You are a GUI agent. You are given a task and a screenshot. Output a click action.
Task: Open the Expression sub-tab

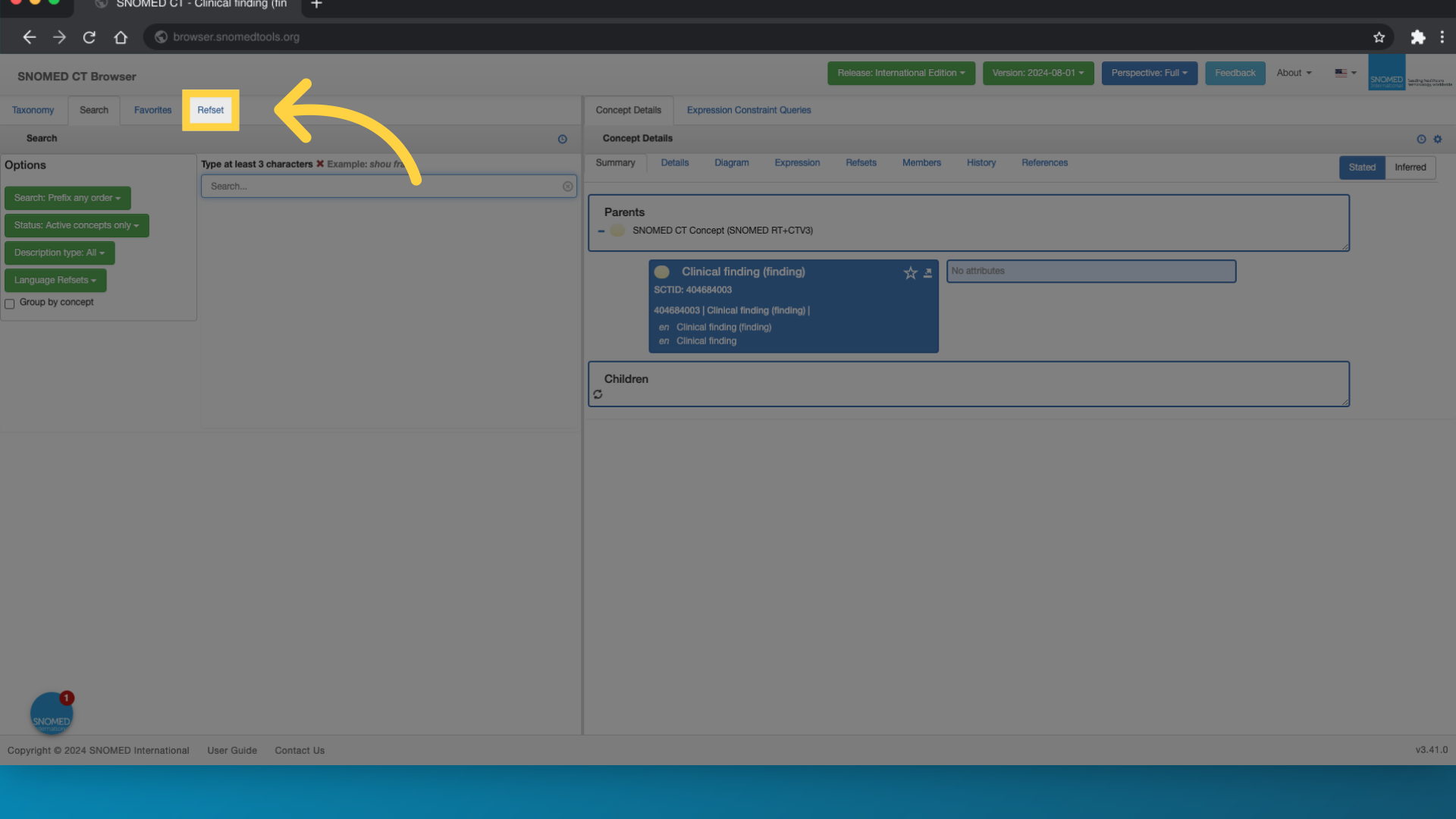pos(796,163)
